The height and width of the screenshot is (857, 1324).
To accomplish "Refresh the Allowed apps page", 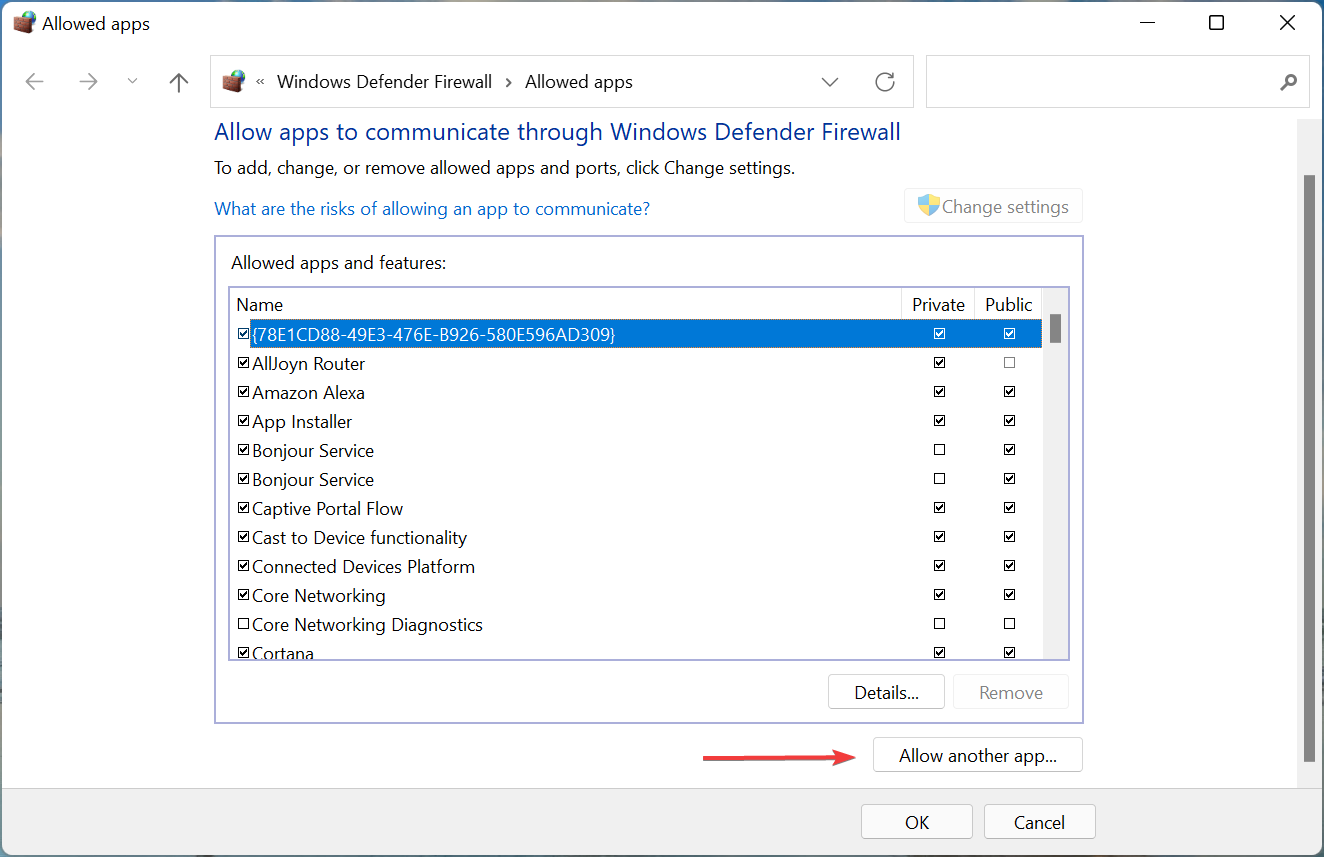I will 885,82.
